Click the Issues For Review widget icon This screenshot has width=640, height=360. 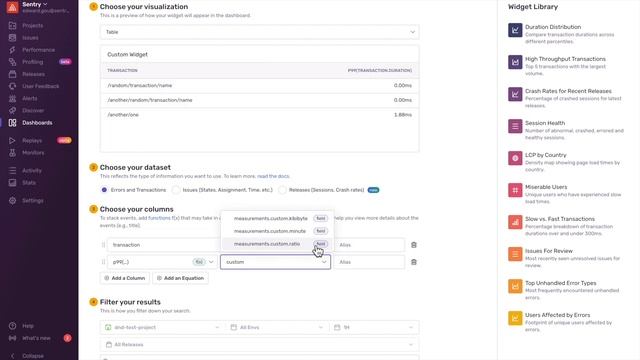[x=515, y=254]
